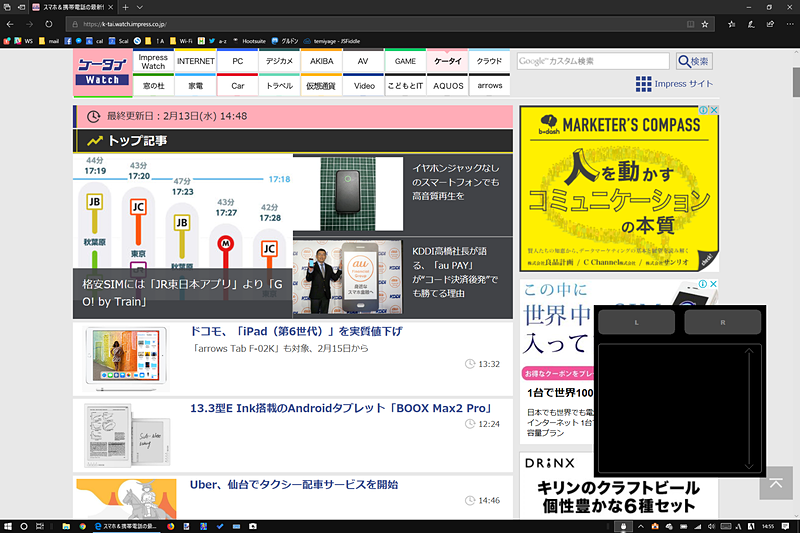Open the イヤホンジャックなし article headline
Image resolution: width=800 pixels, height=533 pixels.
tap(456, 182)
